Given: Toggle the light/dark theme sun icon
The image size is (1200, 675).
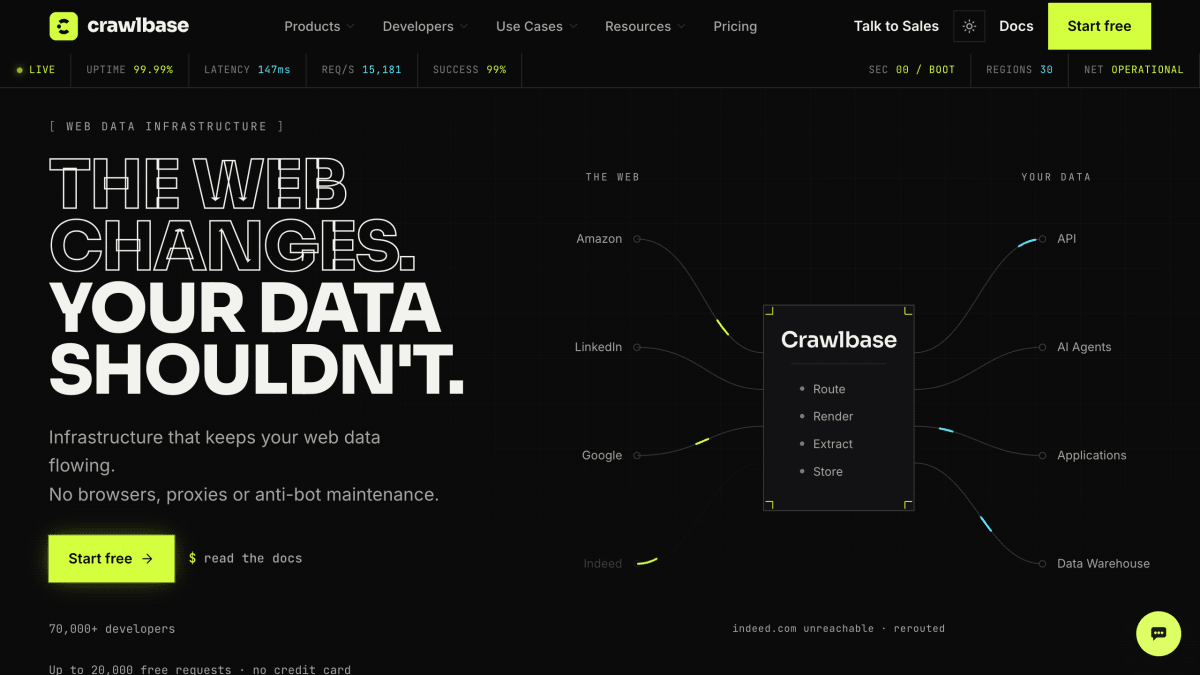Looking at the screenshot, I should click(969, 26).
